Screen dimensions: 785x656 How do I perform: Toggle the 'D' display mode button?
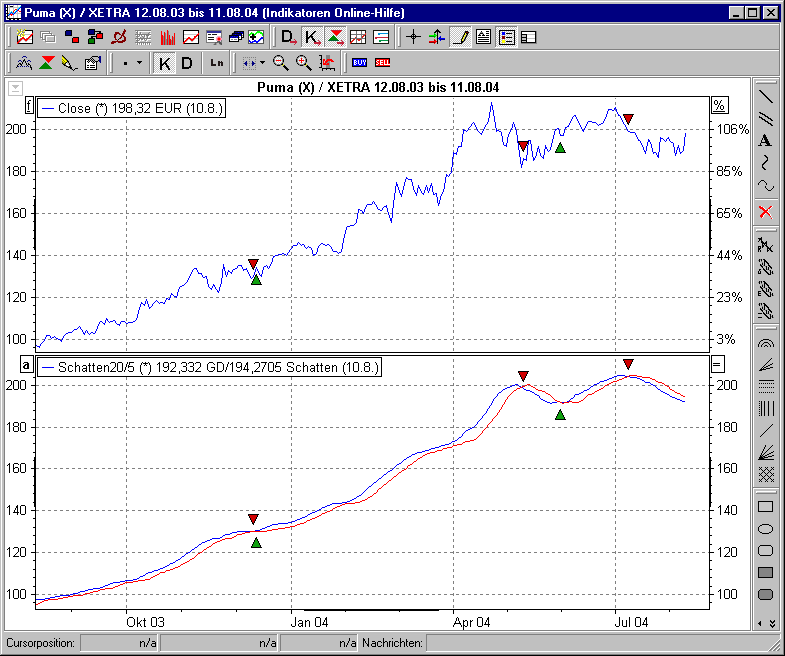coord(187,63)
